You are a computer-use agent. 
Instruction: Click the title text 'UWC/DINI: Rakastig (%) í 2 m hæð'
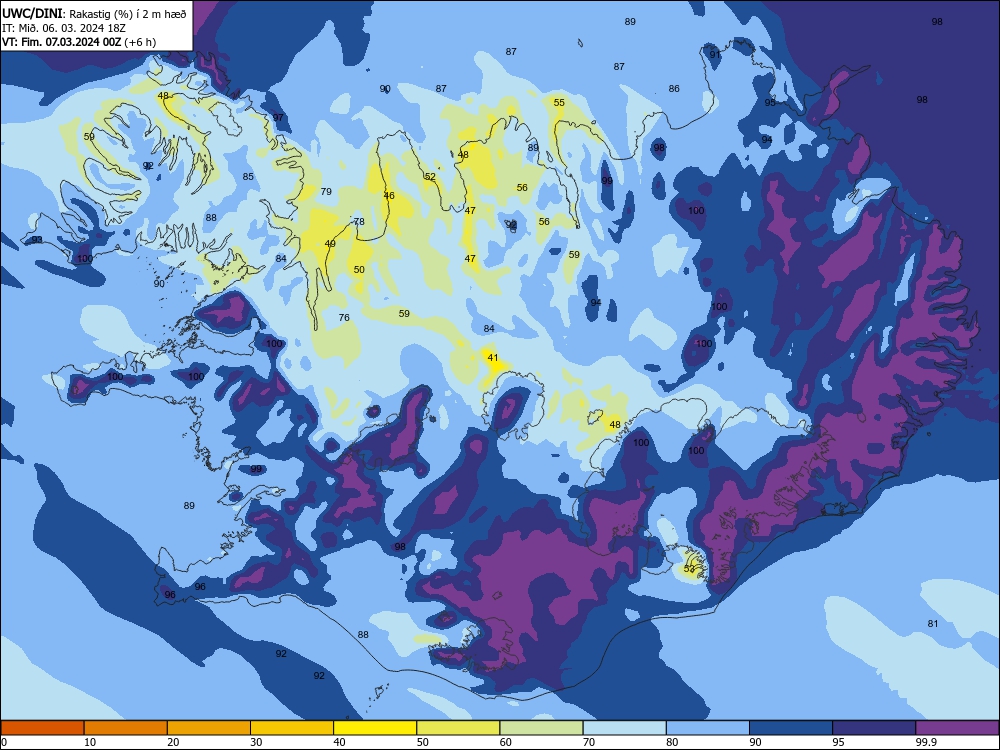point(94,13)
